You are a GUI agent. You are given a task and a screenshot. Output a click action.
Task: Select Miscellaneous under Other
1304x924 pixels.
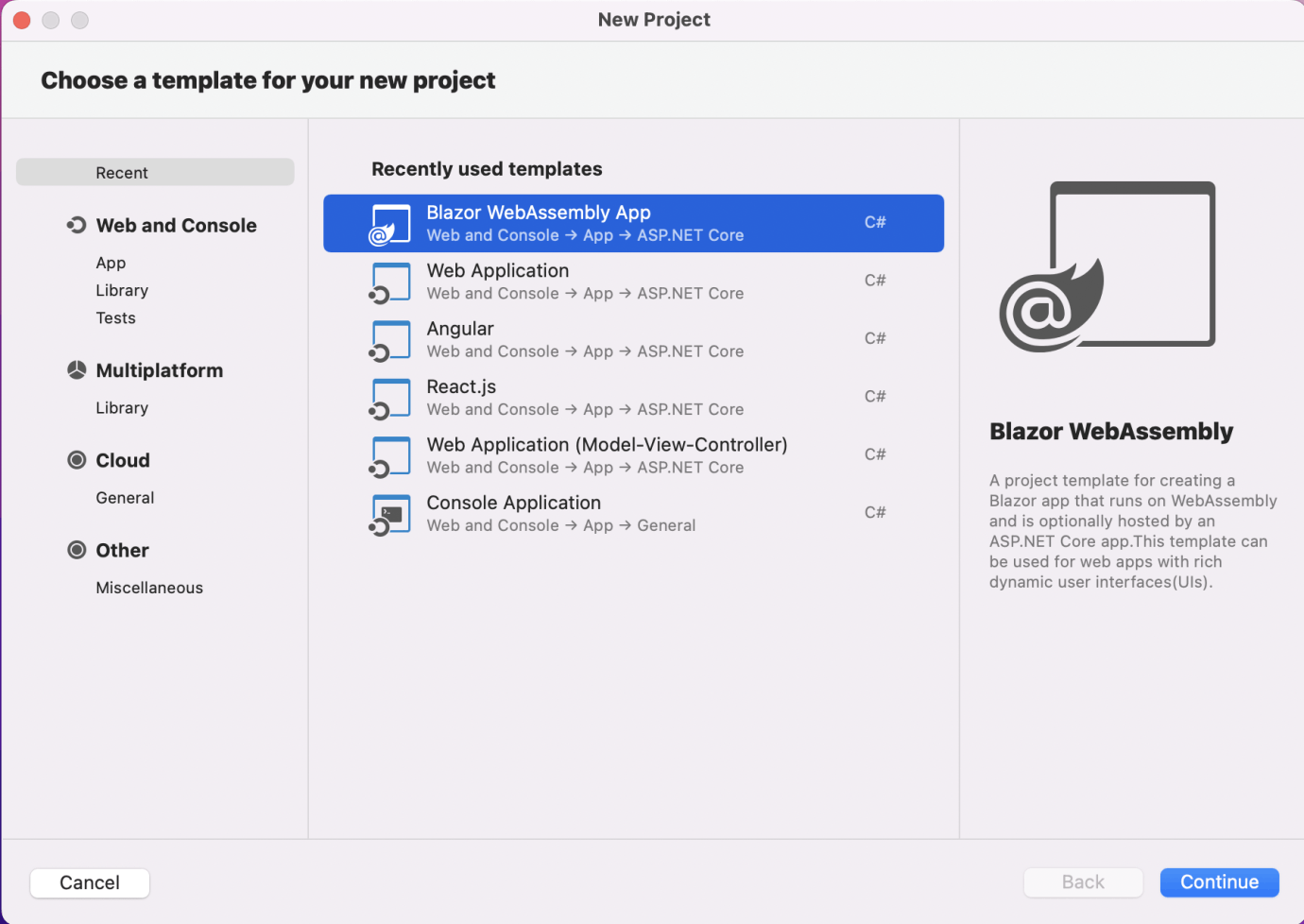tap(149, 588)
